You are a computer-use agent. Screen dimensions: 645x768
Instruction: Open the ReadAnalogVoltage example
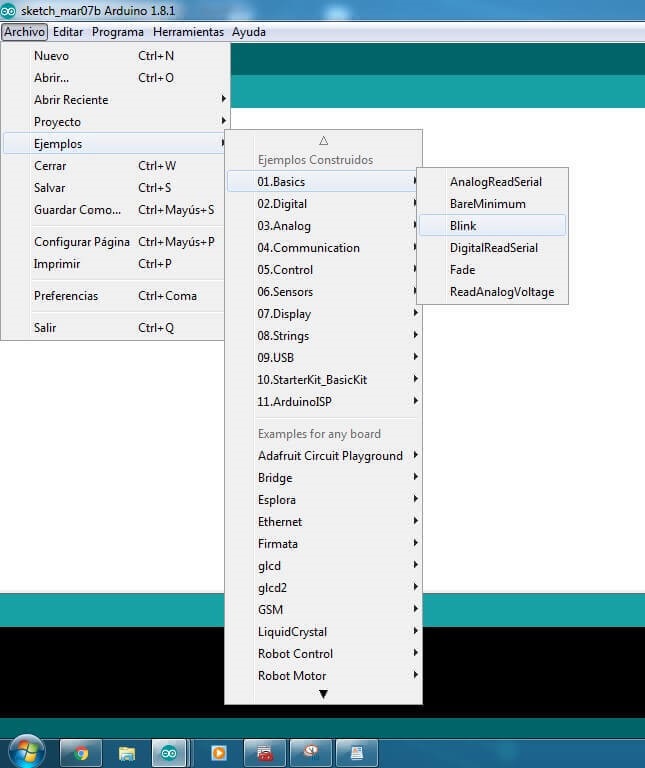(493, 292)
